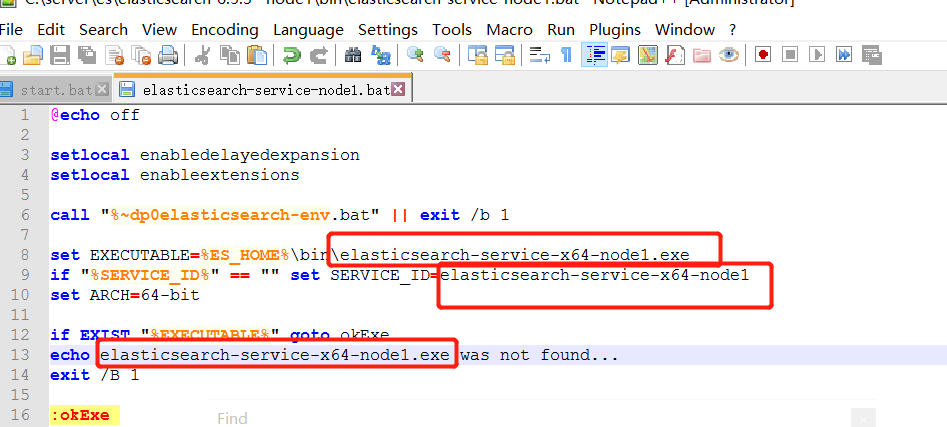Click the Save All toolbar icon

pos(86,56)
